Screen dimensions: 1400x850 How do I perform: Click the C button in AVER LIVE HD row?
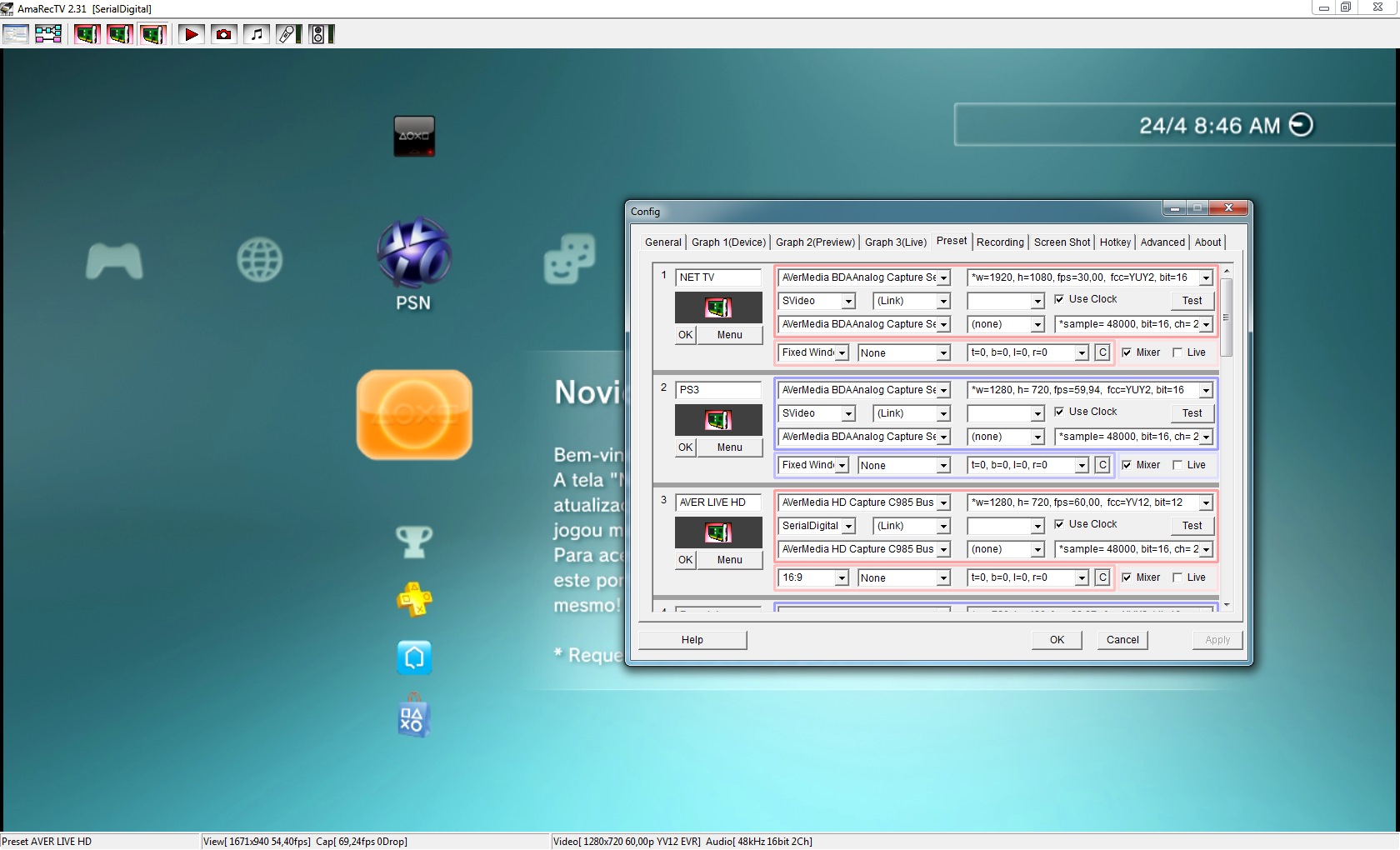[x=1102, y=577]
